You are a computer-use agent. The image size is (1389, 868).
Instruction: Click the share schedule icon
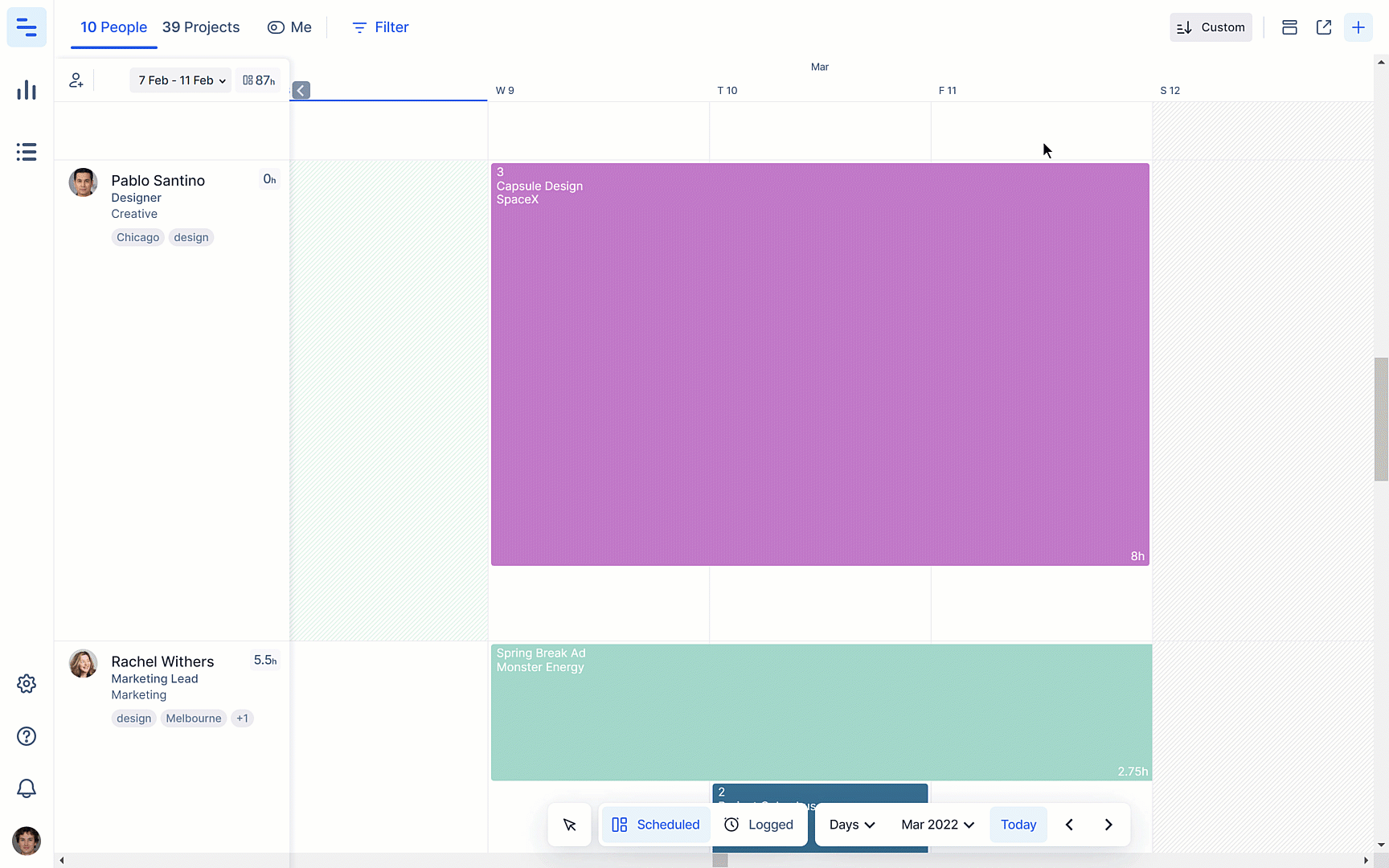(1324, 27)
